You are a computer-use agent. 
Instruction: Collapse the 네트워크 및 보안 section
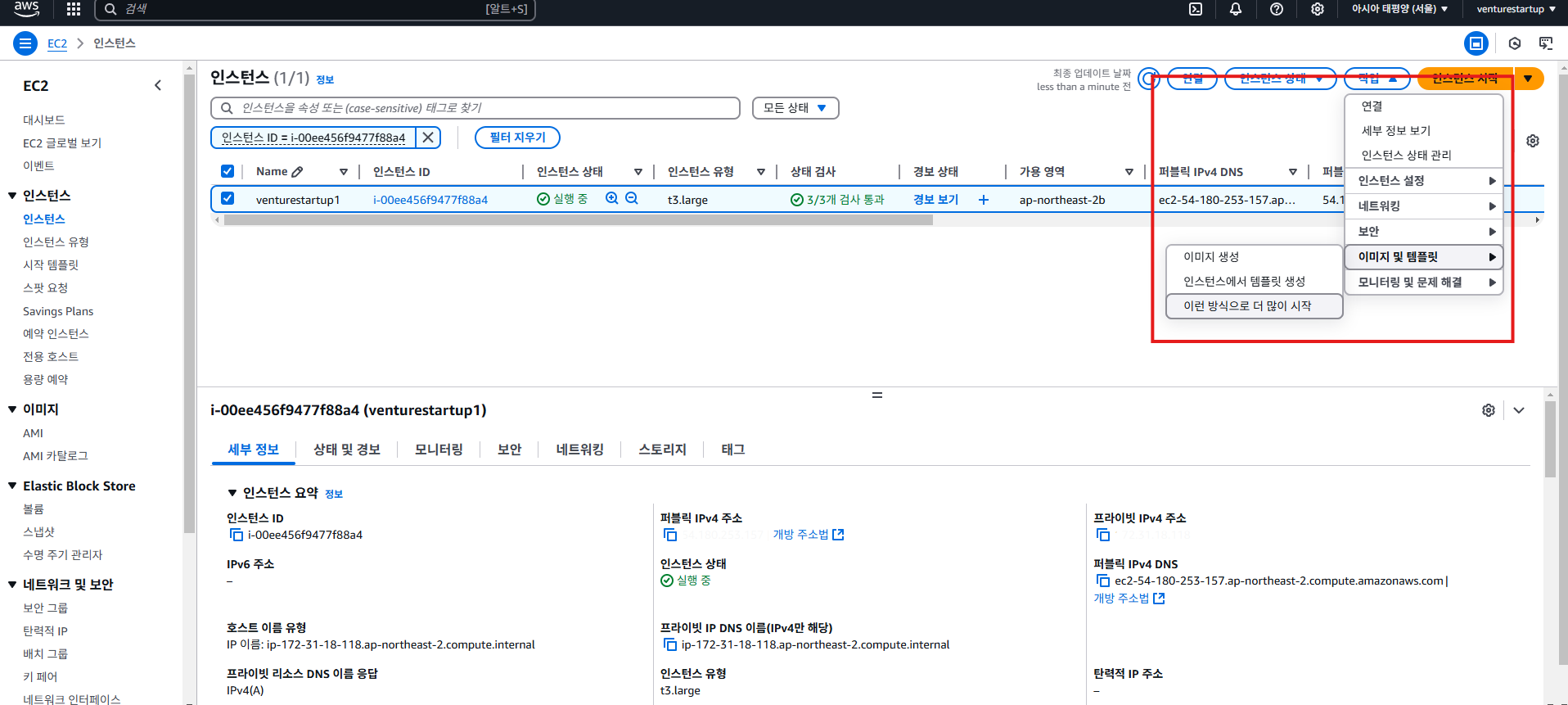(12, 584)
